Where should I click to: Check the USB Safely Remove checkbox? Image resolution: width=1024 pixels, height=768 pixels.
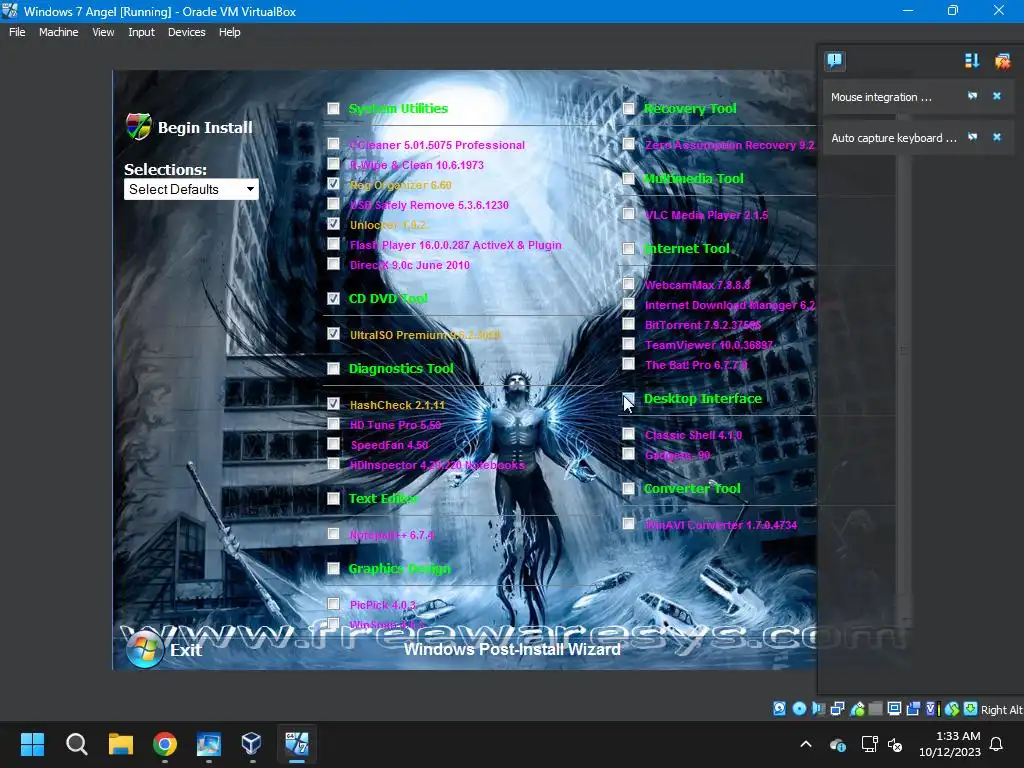(333, 204)
